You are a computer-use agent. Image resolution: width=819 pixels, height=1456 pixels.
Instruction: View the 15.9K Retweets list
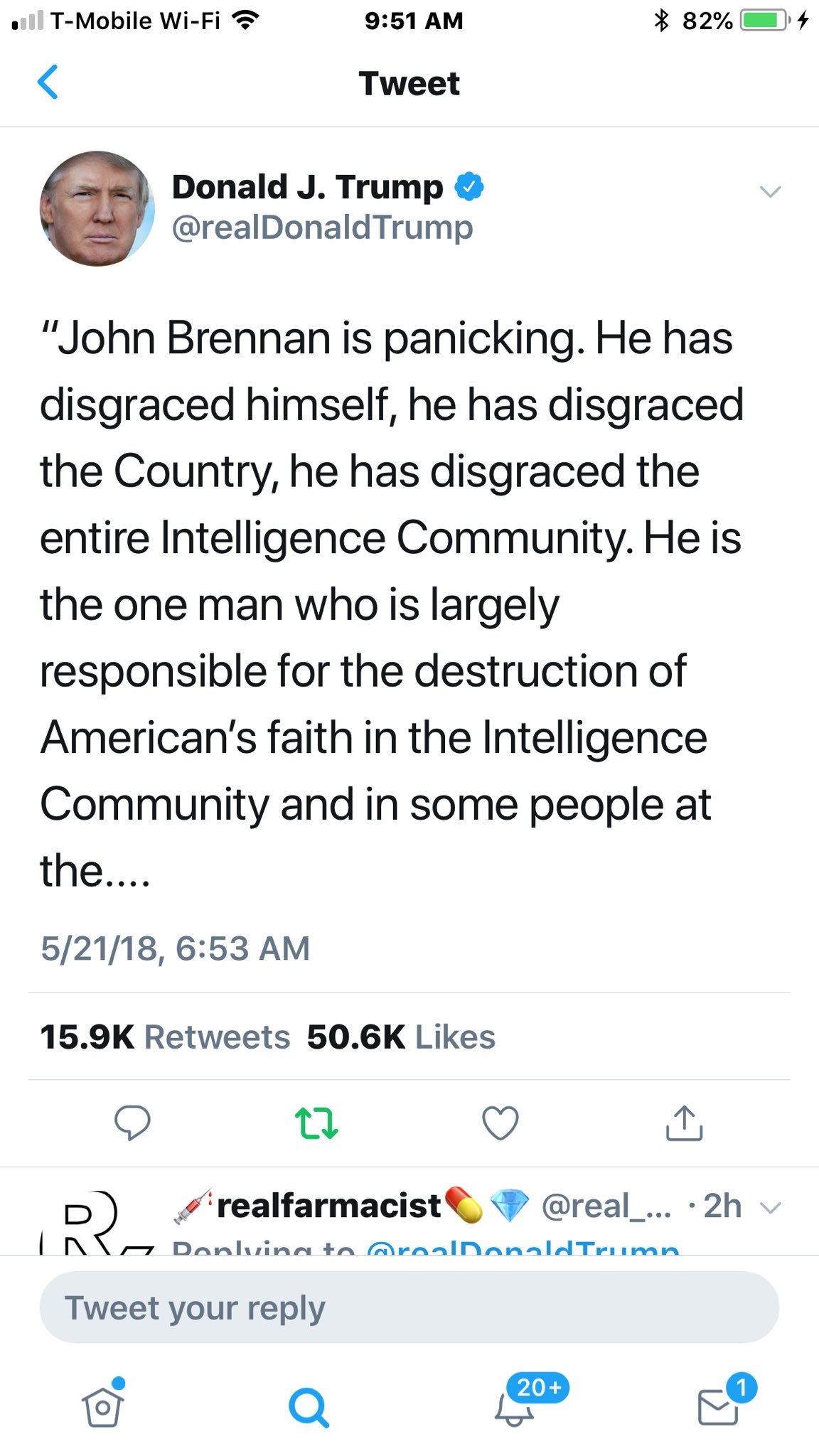click(x=165, y=1037)
